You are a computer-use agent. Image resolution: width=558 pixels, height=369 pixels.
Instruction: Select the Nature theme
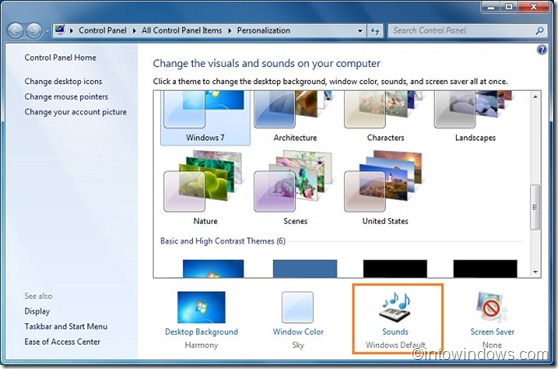205,188
